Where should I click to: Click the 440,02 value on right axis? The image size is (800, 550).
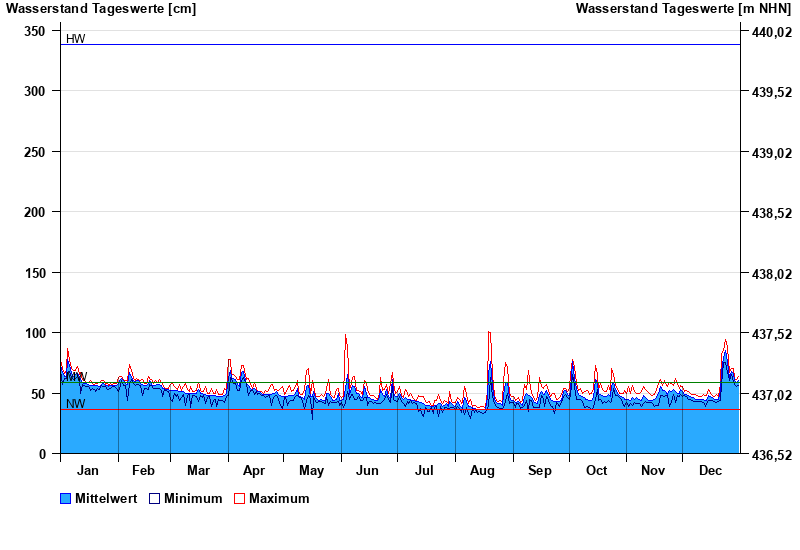[x=772, y=32]
